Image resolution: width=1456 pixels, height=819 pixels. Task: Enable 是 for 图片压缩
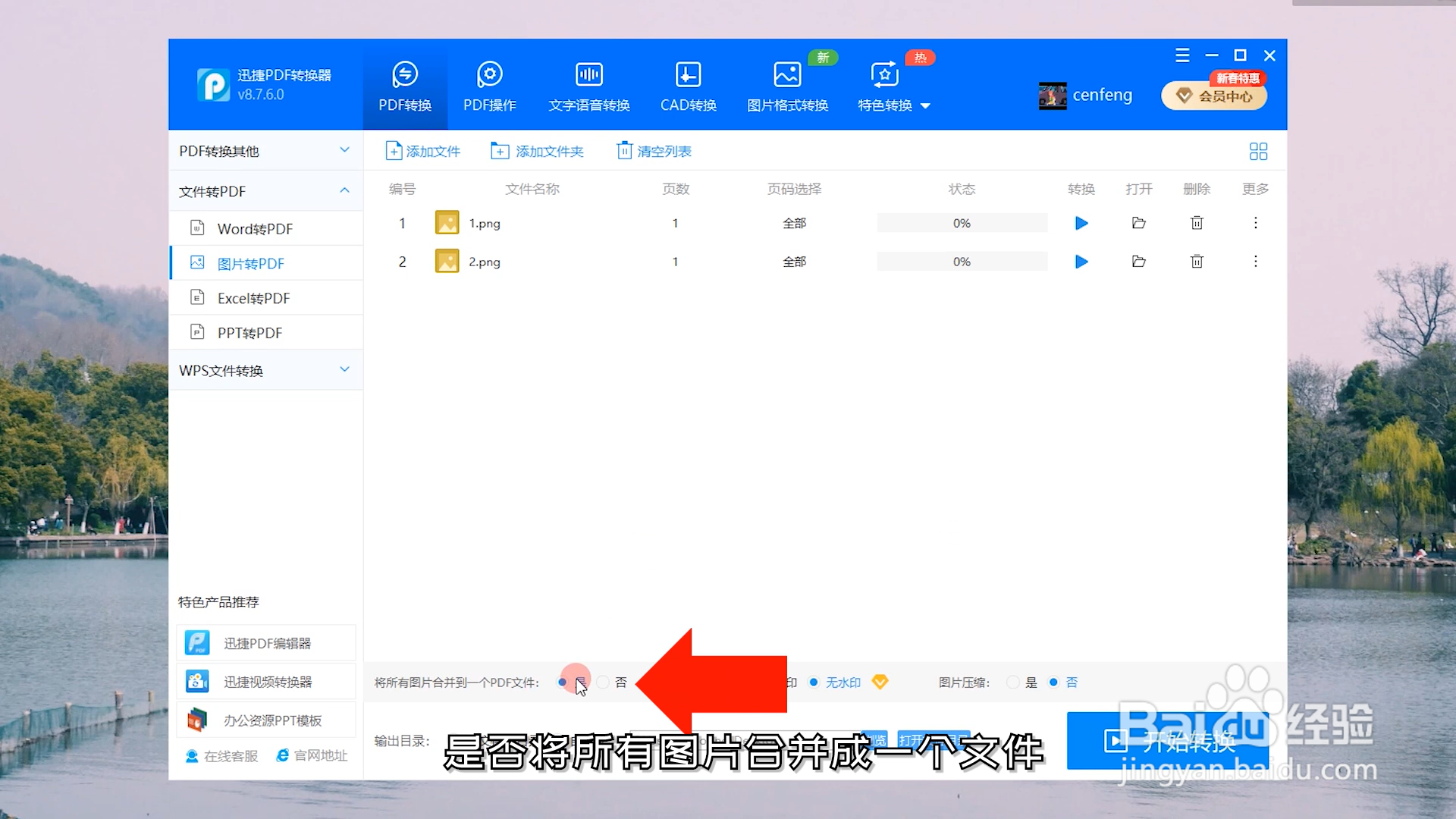pos(1012,682)
